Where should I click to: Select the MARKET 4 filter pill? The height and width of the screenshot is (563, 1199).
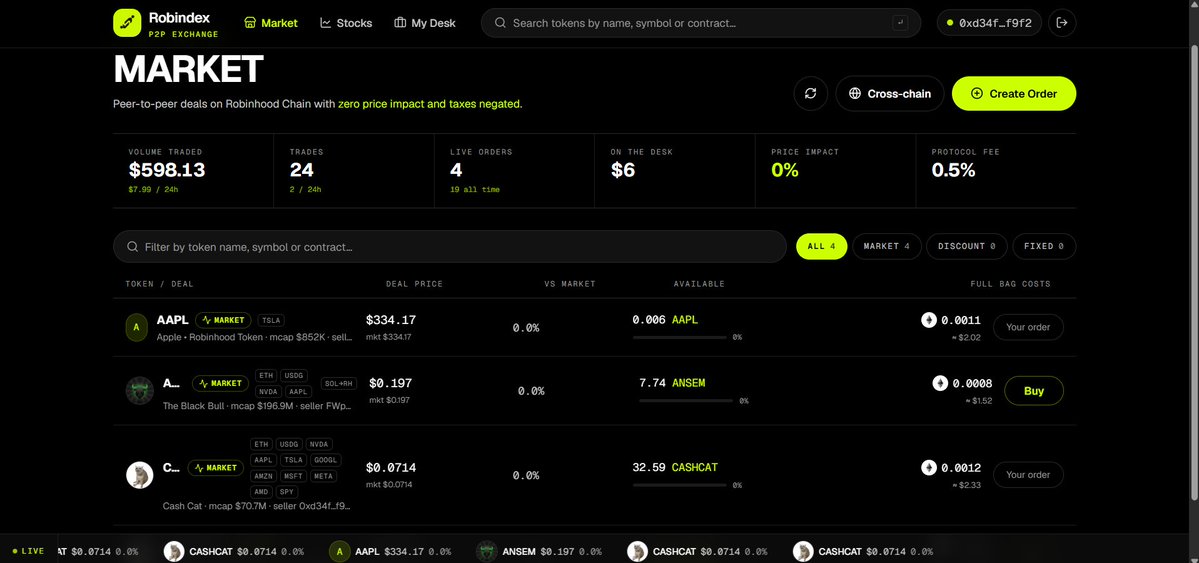point(886,246)
